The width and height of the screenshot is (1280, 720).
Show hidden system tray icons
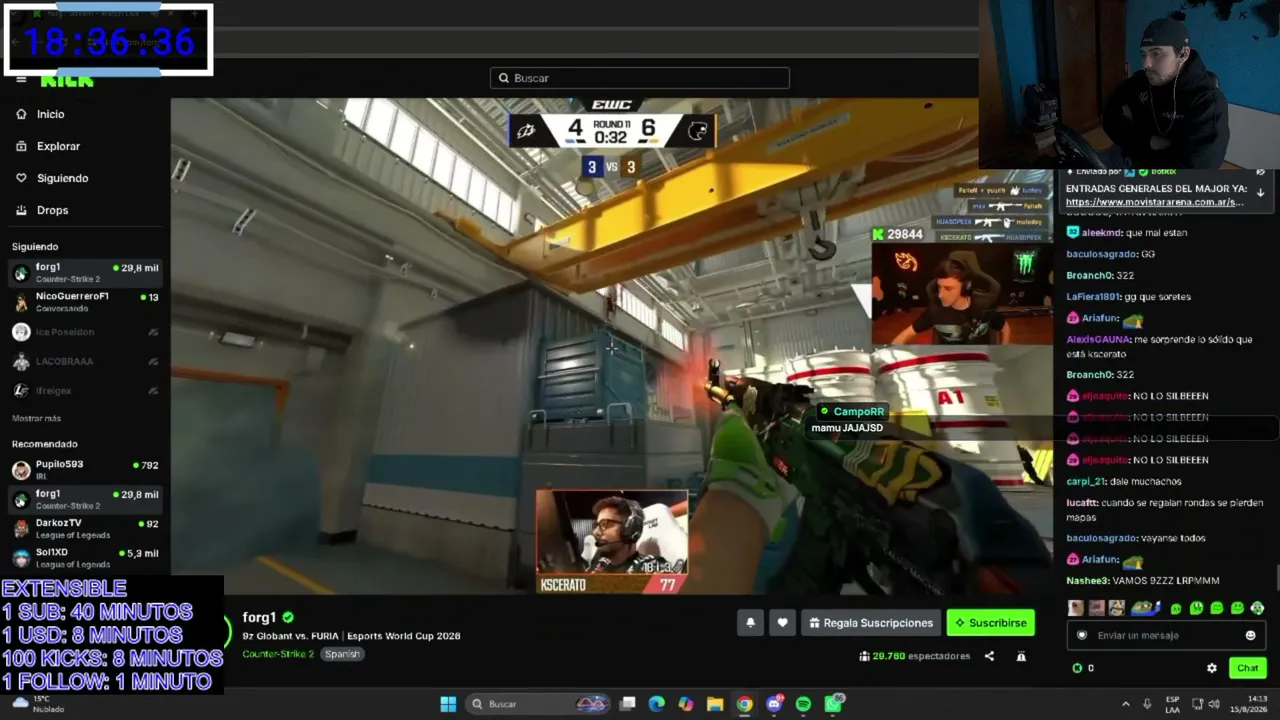pyautogui.click(x=1126, y=704)
